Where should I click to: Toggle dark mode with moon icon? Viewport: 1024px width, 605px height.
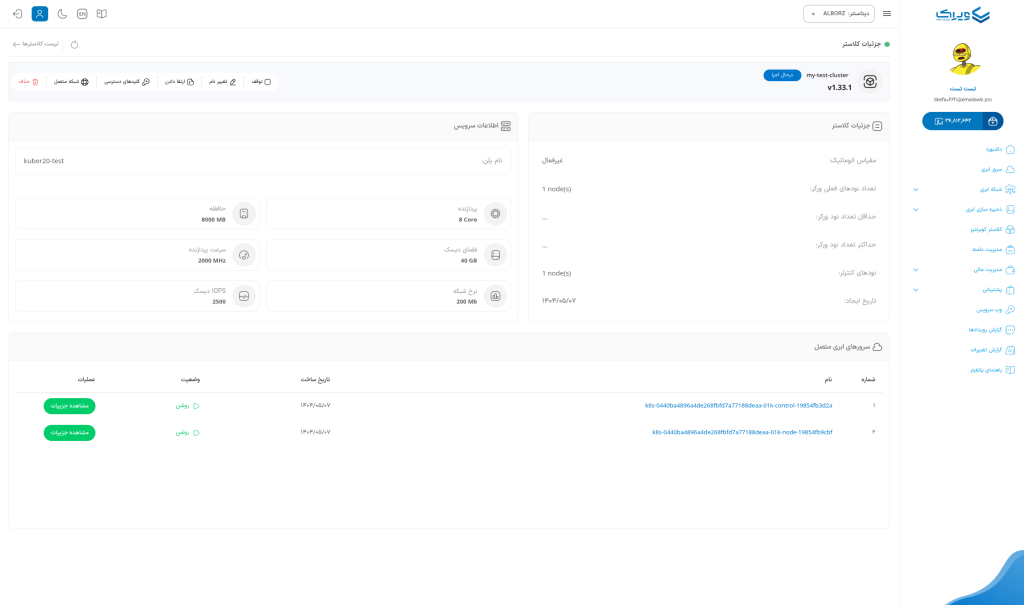click(x=62, y=14)
